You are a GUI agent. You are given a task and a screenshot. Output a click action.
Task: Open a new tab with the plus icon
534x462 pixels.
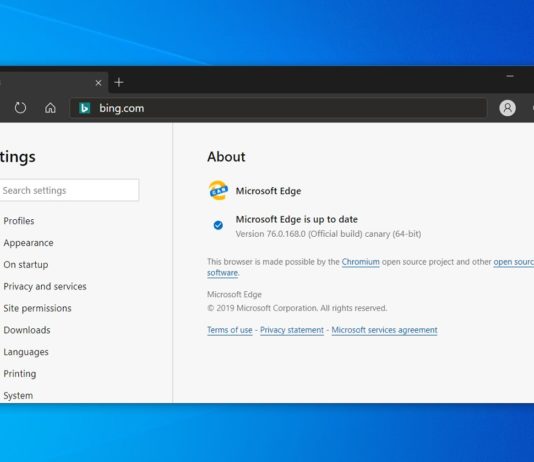(119, 82)
